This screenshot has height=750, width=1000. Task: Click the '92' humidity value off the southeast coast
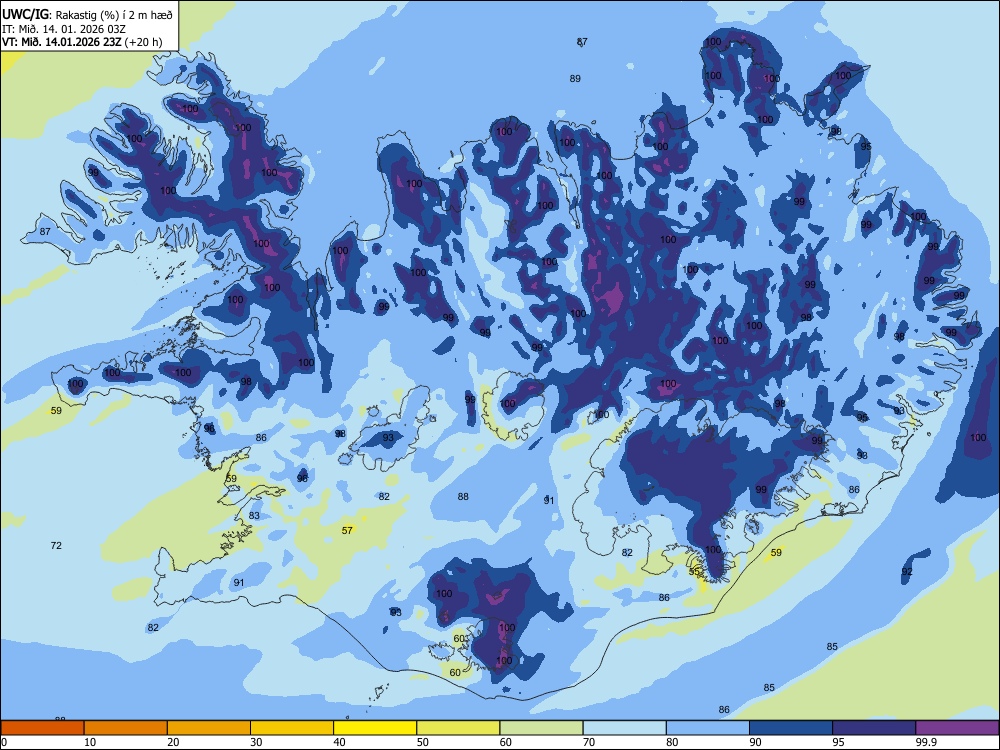pyautogui.click(x=907, y=571)
